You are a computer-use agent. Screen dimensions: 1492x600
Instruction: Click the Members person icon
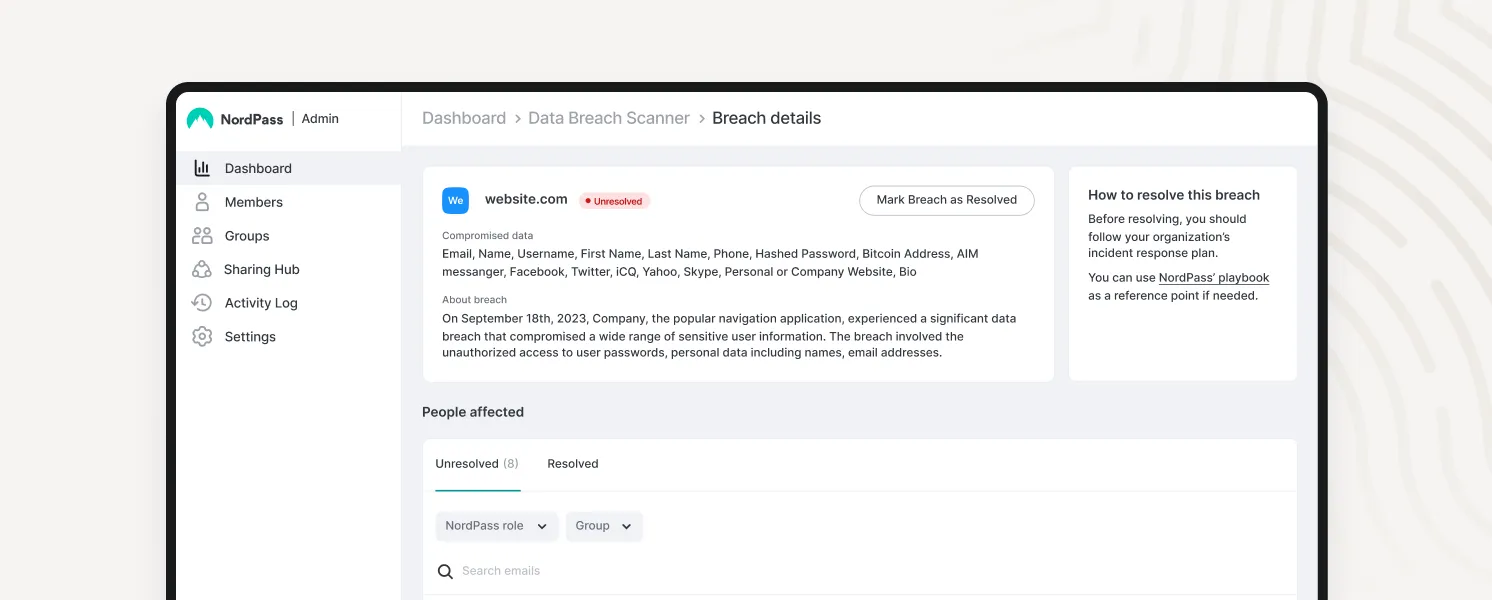[x=202, y=202]
